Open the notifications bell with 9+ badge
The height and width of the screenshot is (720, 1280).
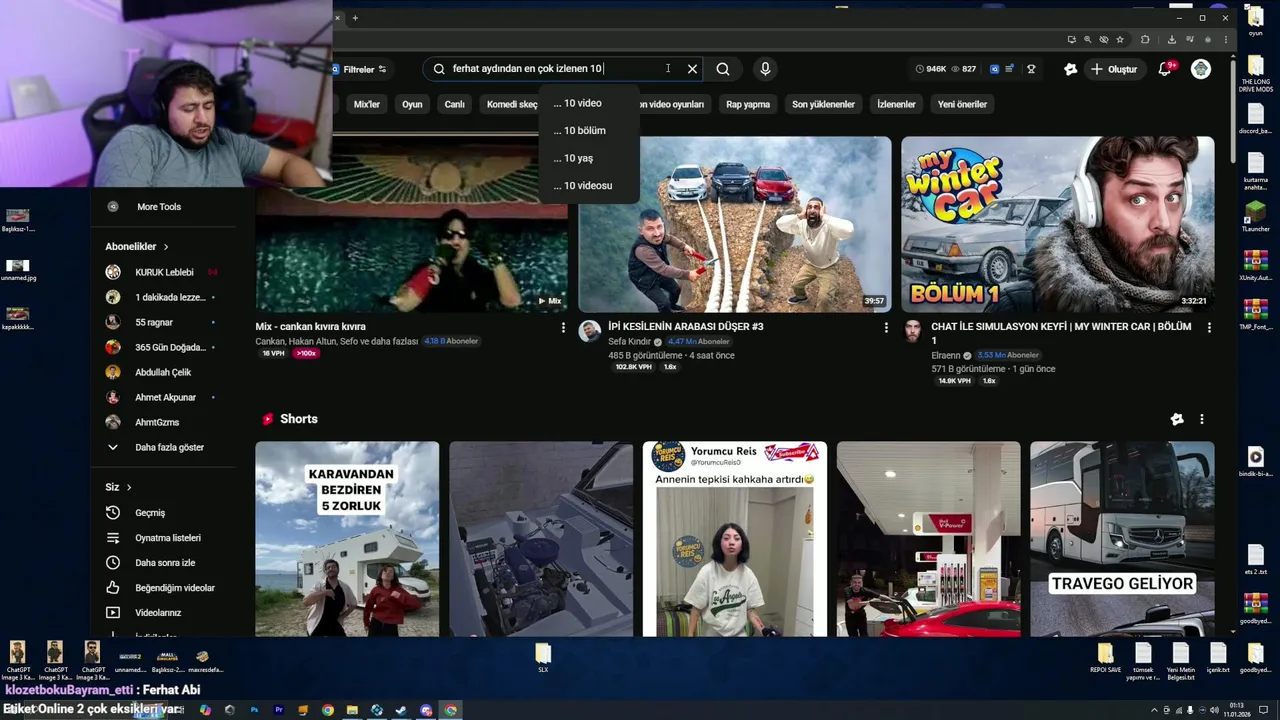click(1165, 69)
